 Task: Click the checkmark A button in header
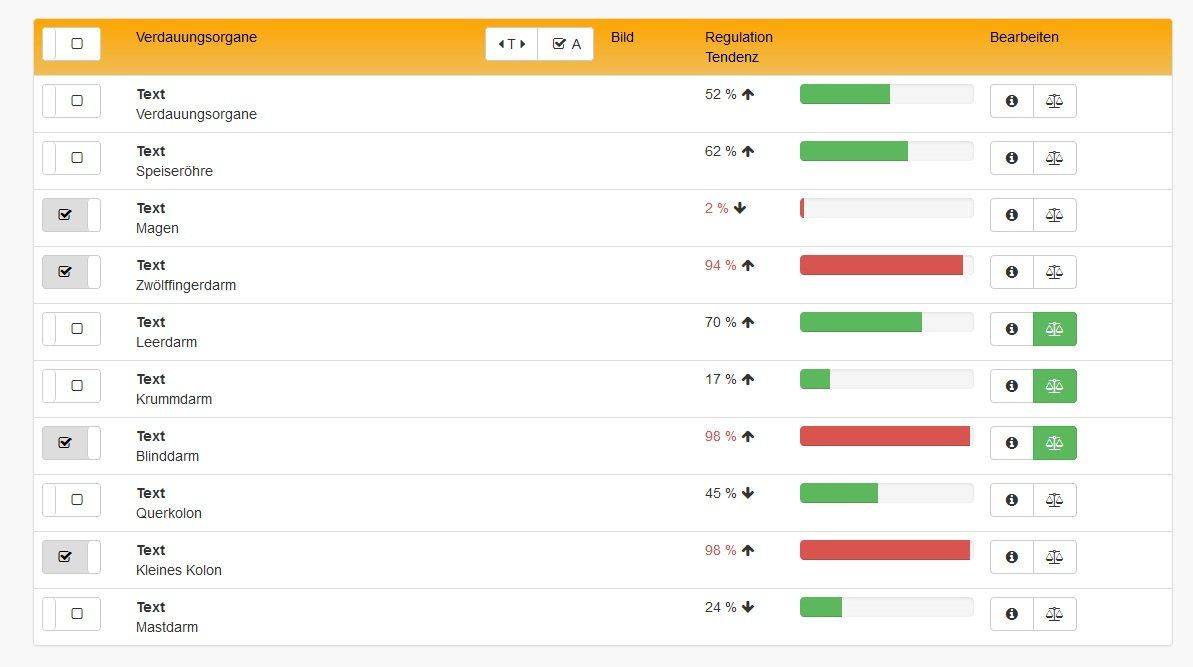pos(566,44)
